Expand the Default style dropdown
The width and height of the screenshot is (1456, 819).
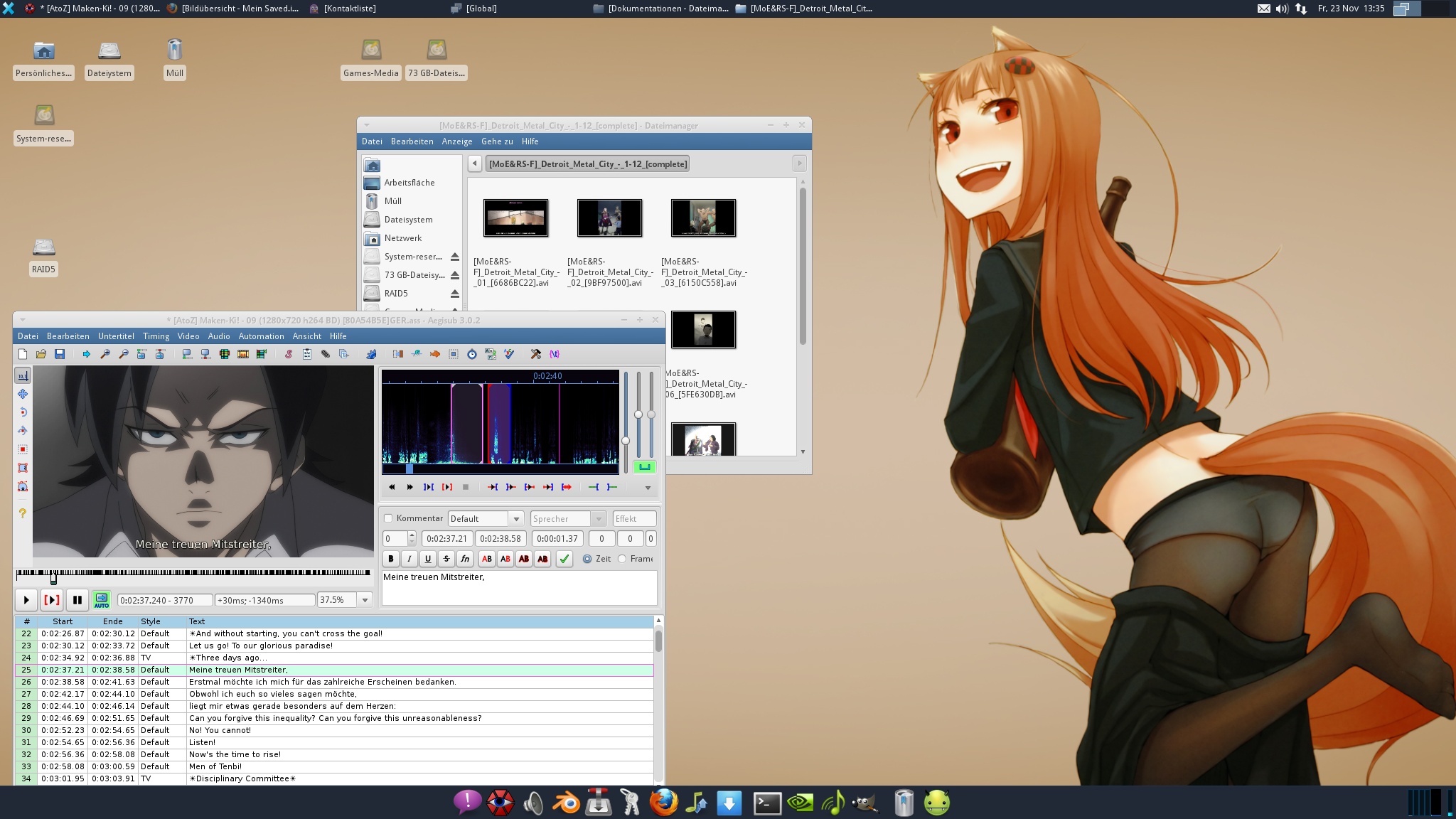(x=516, y=519)
